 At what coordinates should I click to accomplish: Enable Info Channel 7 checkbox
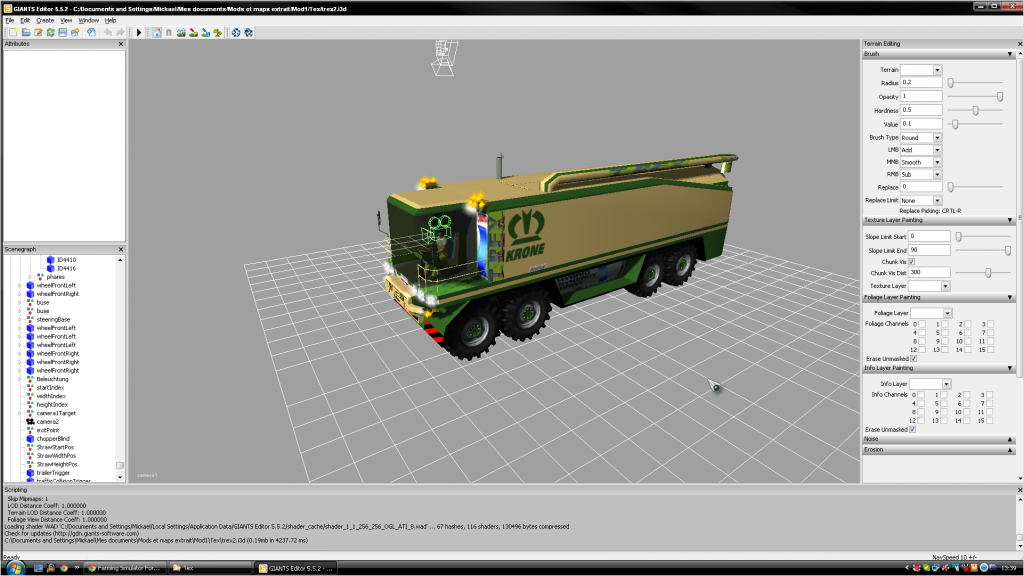click(989, 404)
